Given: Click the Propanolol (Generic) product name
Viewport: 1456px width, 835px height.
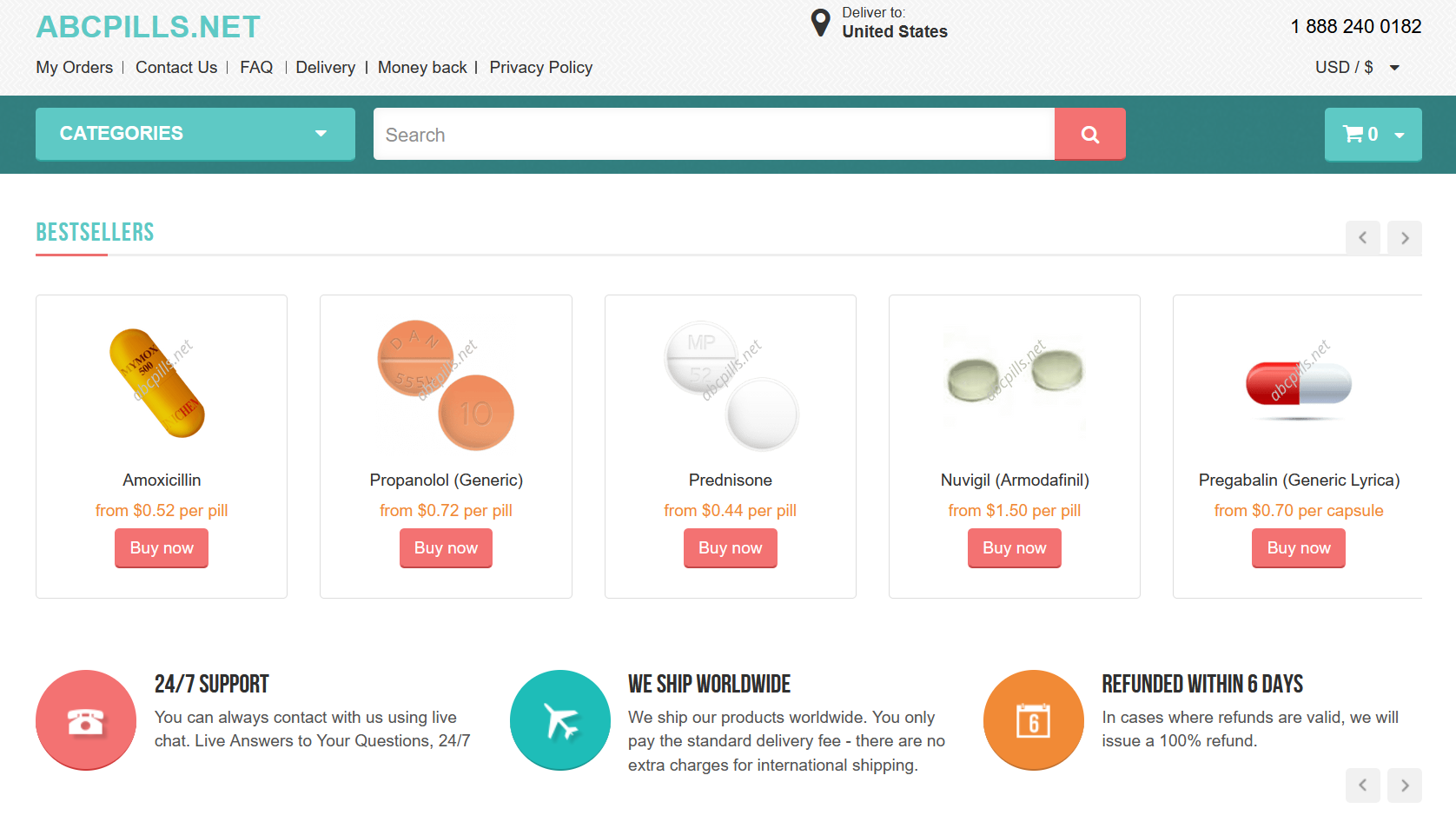Looking at the screenshot, I should coord(446,480).
